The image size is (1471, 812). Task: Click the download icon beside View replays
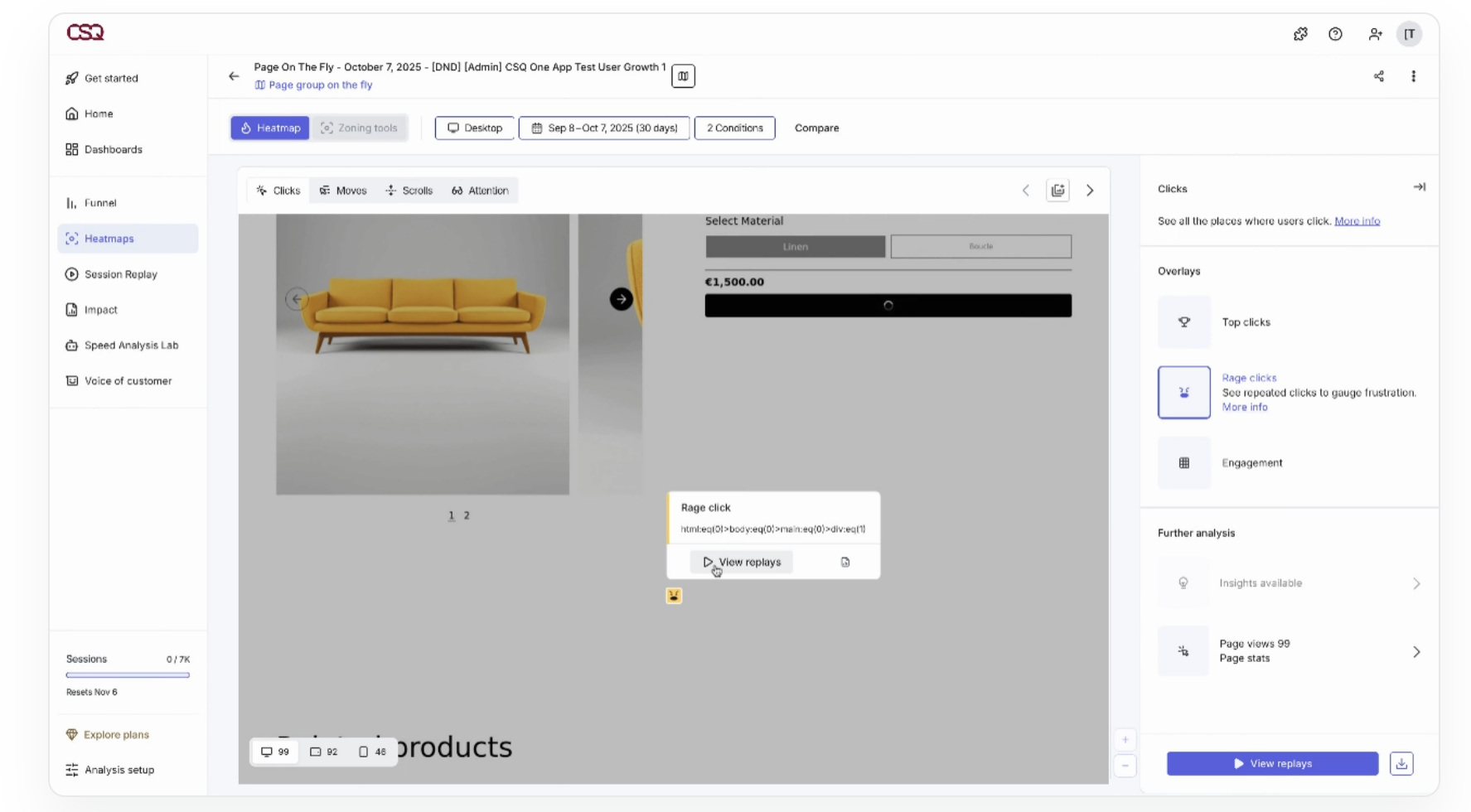click(1401, 763)
